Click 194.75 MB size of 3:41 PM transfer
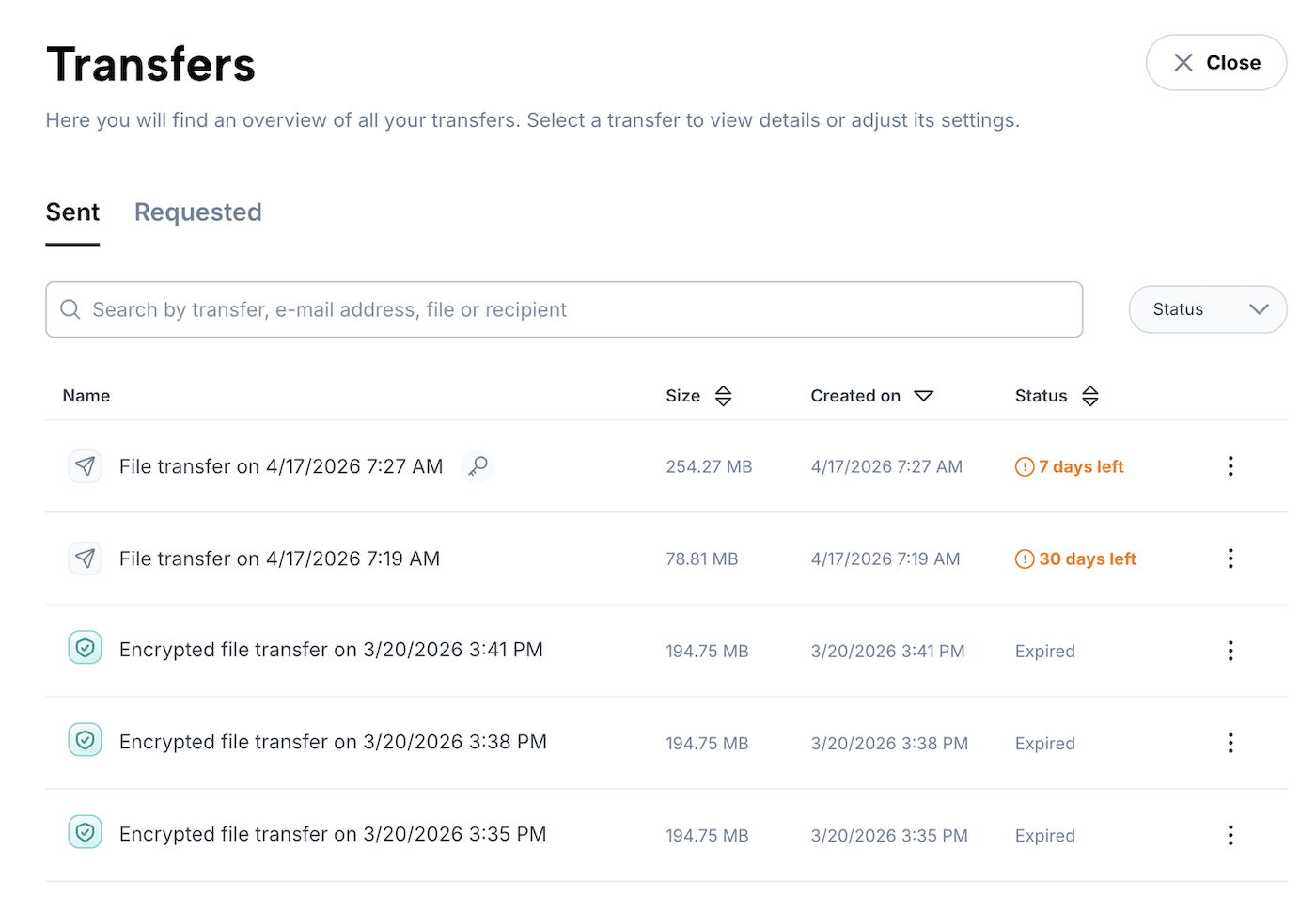Image resolution: width=1316 pixels, height=897 pixels. click(x=707, y=651)
